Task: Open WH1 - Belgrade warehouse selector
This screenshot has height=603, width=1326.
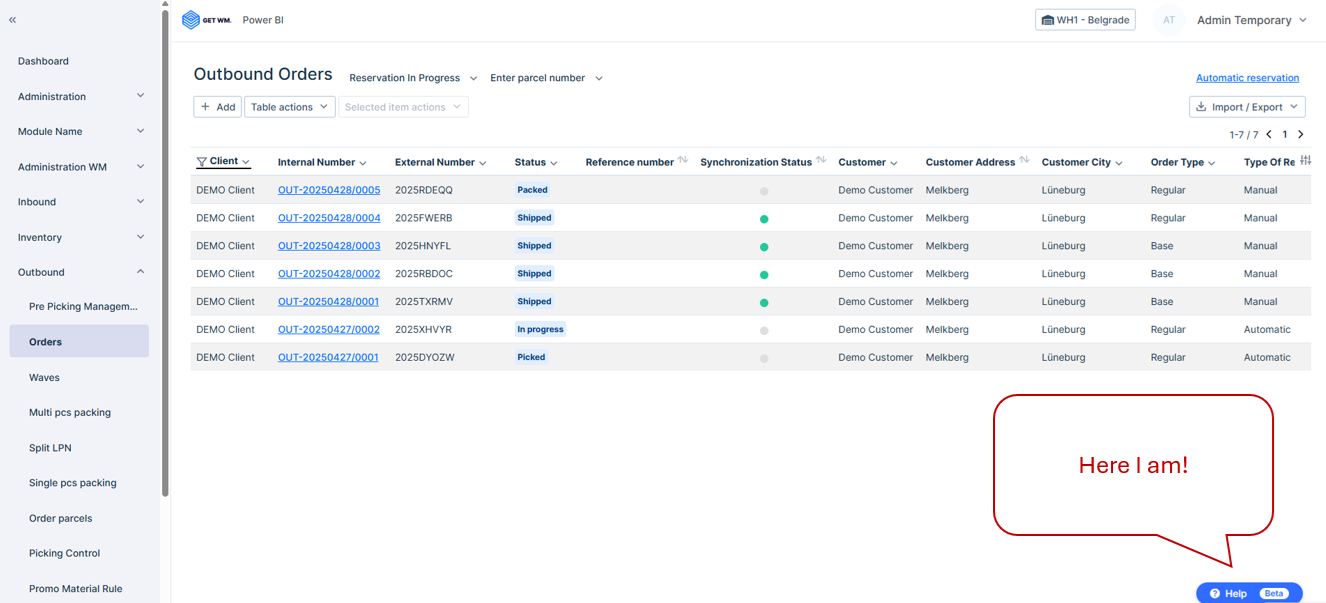Action: pos(1085,20)
